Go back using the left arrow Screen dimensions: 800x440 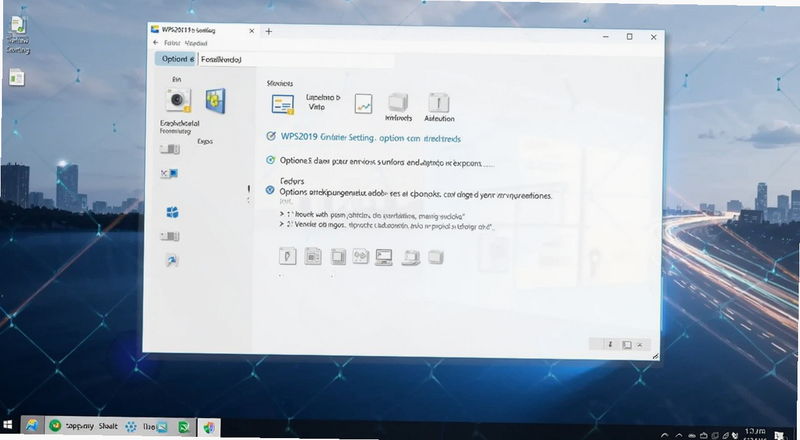point(156,43)
